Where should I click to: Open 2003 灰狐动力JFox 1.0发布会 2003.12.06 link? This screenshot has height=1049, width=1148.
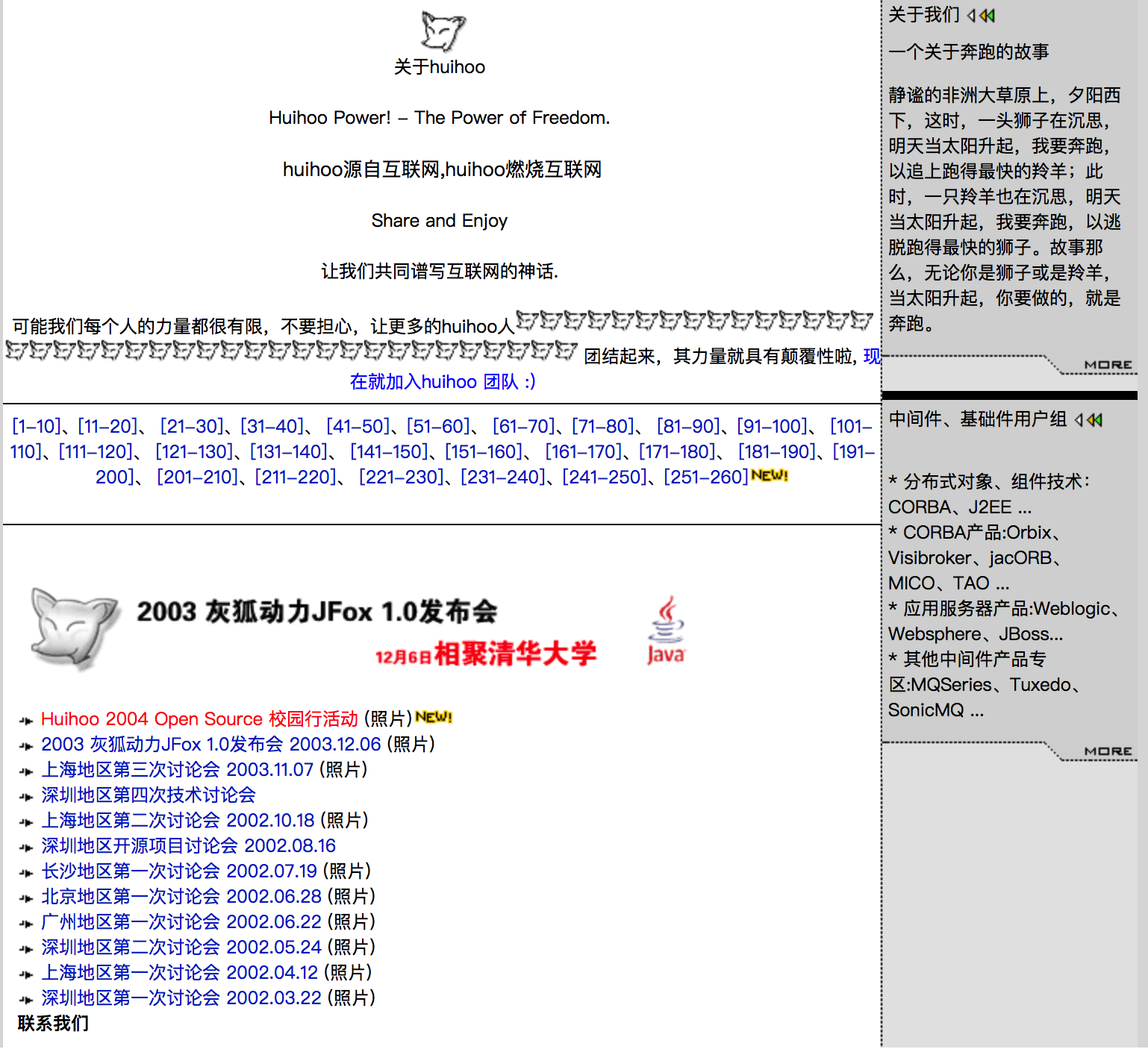coord(210,745)
